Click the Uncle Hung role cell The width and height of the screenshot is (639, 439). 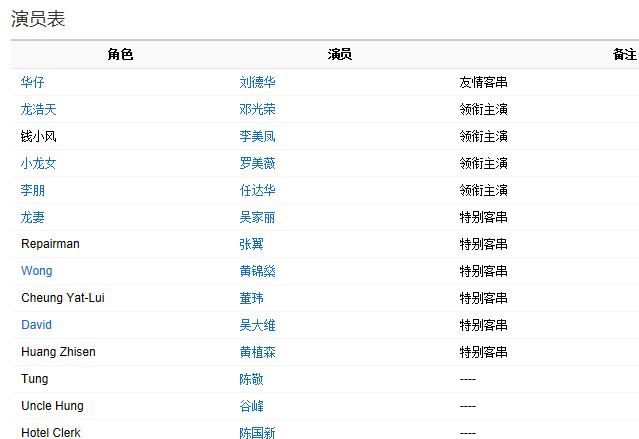click(52, 406)
